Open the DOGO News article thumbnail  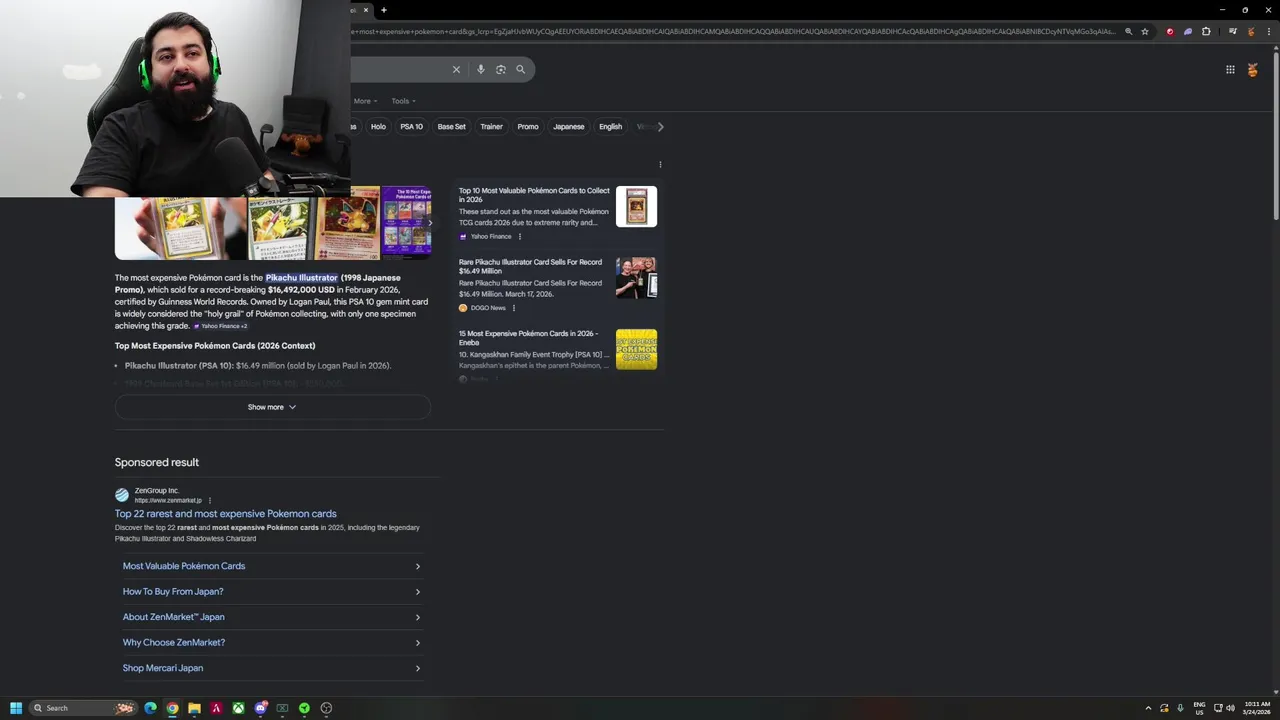(636, 278)
